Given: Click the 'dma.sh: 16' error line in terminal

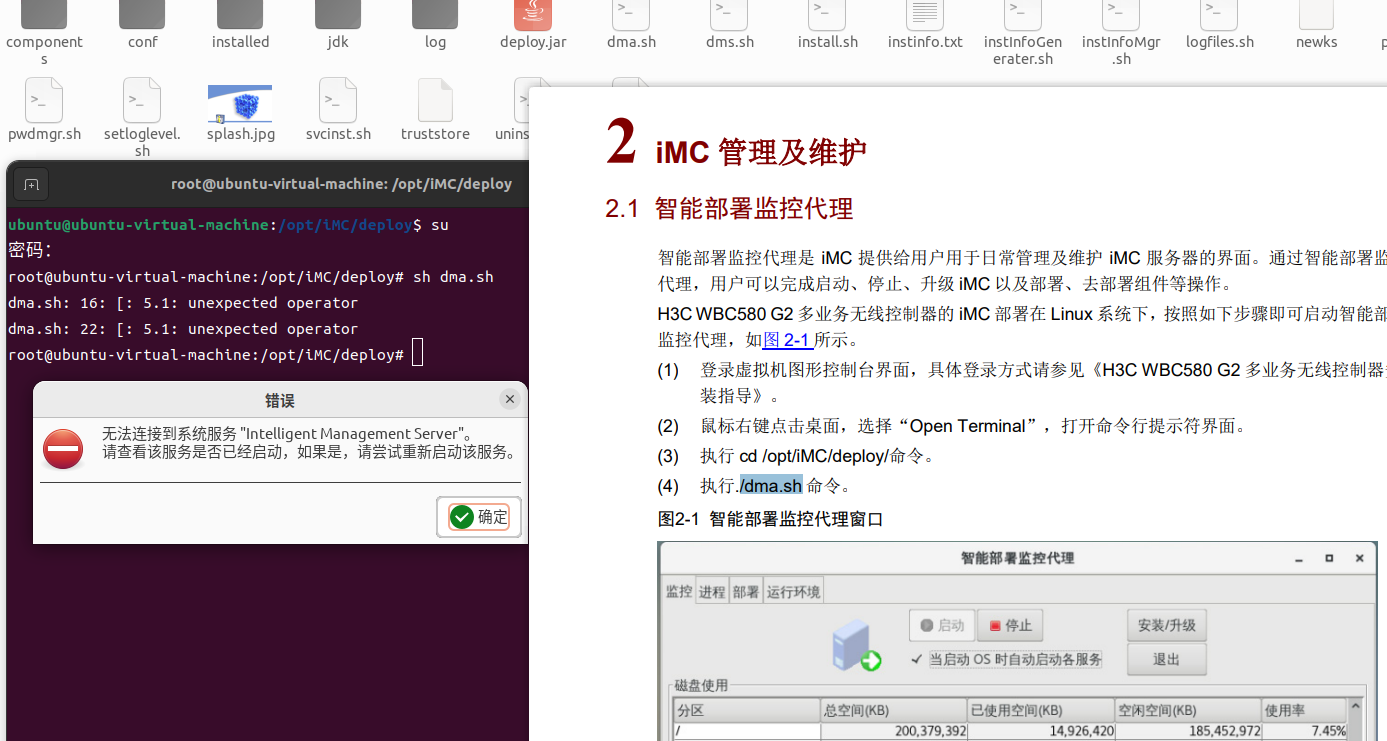Looking at the screenshot, I should point(183,303).
